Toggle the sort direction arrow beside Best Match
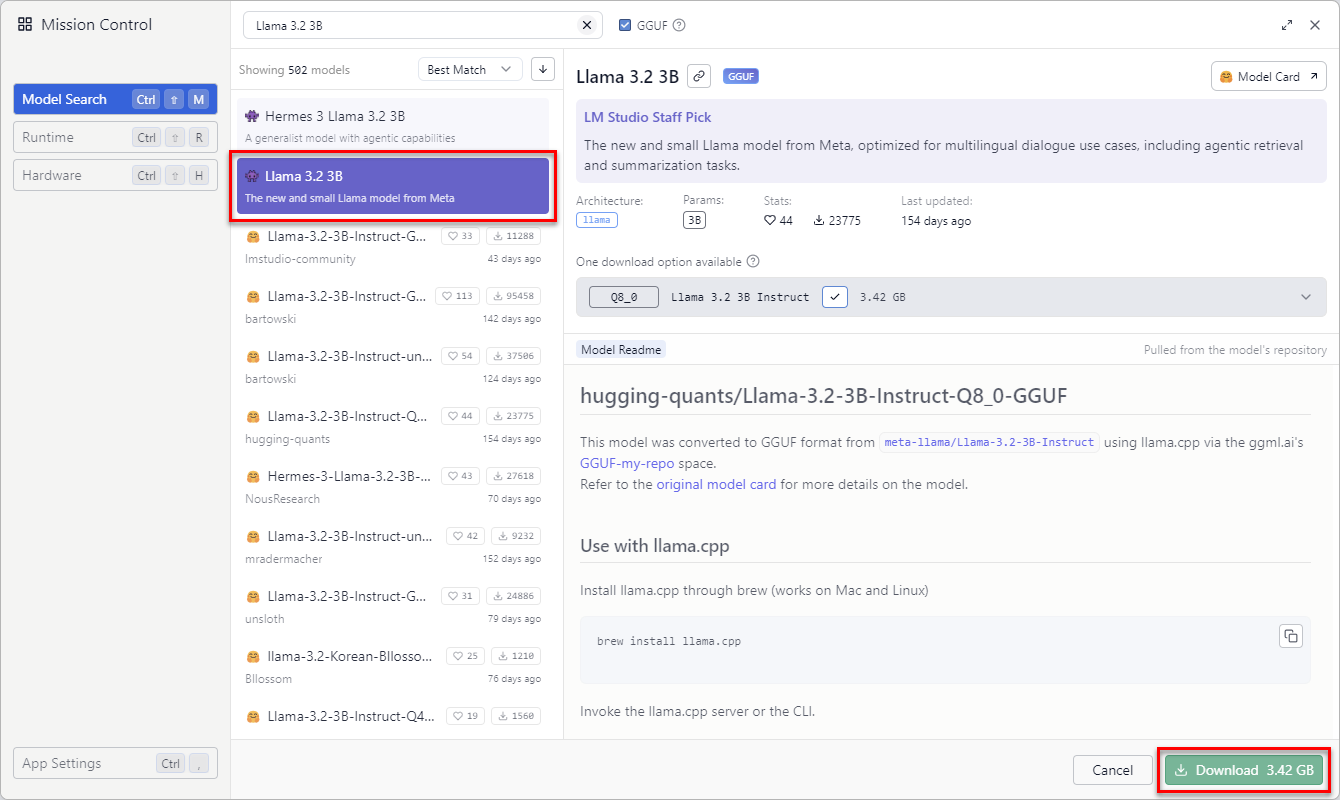 click(542, 68)
